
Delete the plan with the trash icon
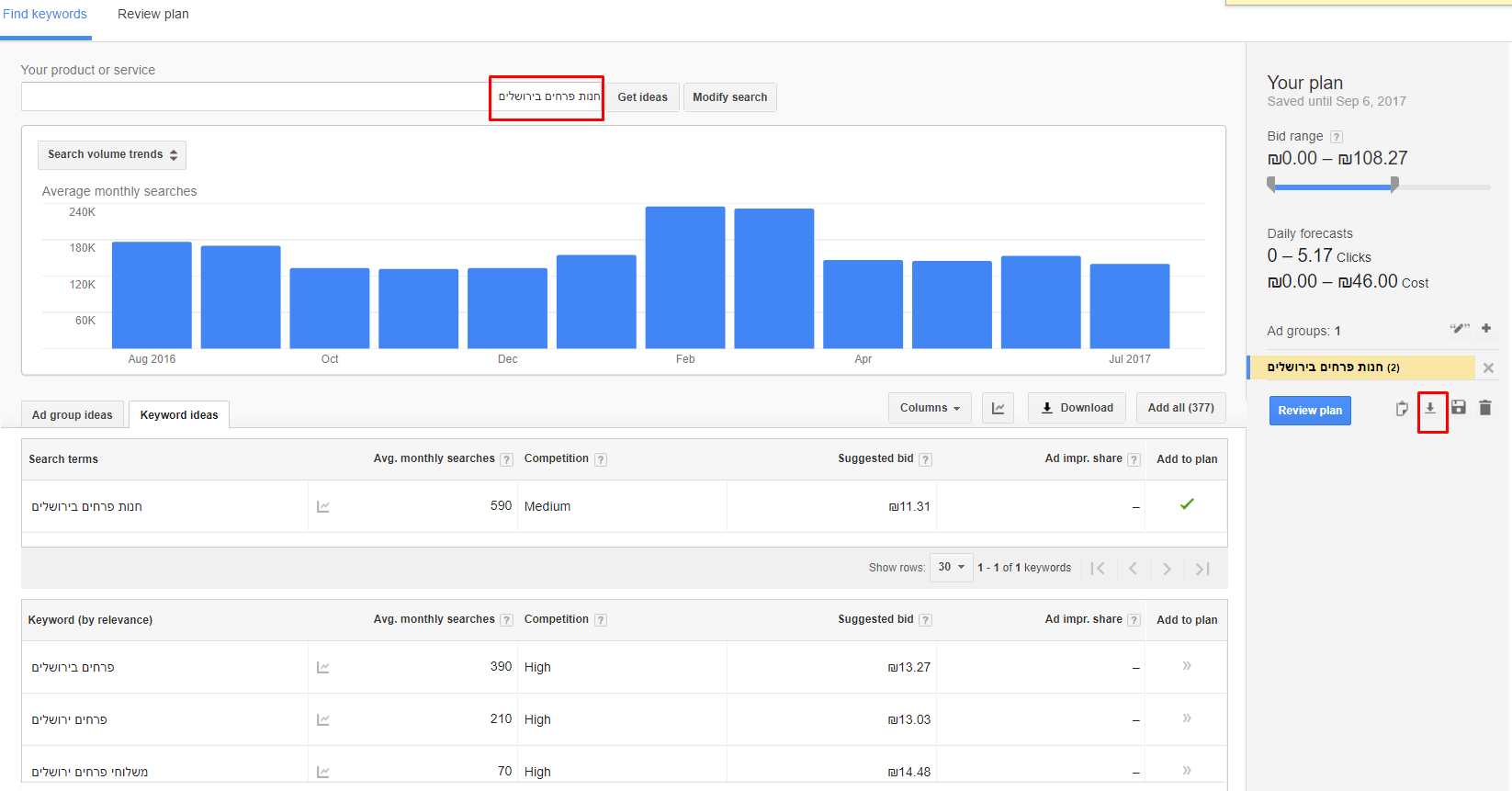[1485, 408]
